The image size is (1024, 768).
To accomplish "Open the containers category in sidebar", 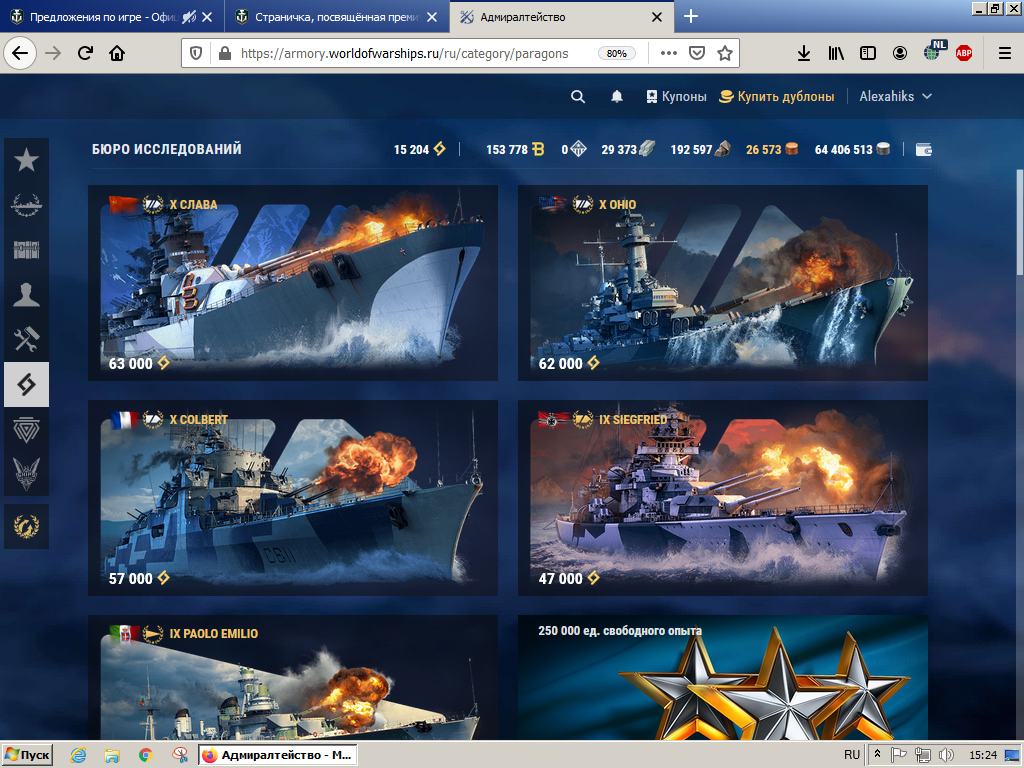I will [x=26, y=249].
